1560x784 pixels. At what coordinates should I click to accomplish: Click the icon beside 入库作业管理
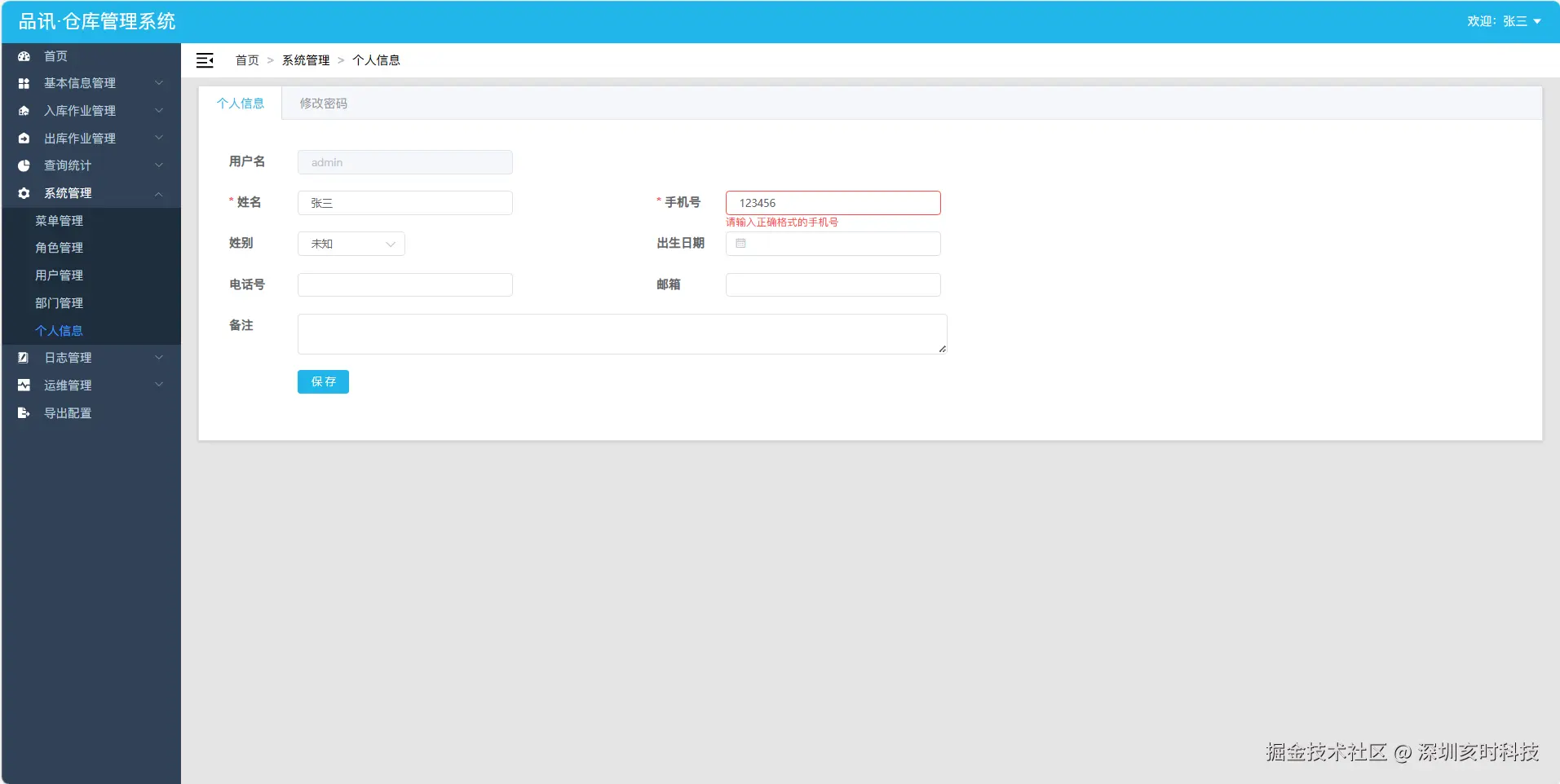coord(24,111)
